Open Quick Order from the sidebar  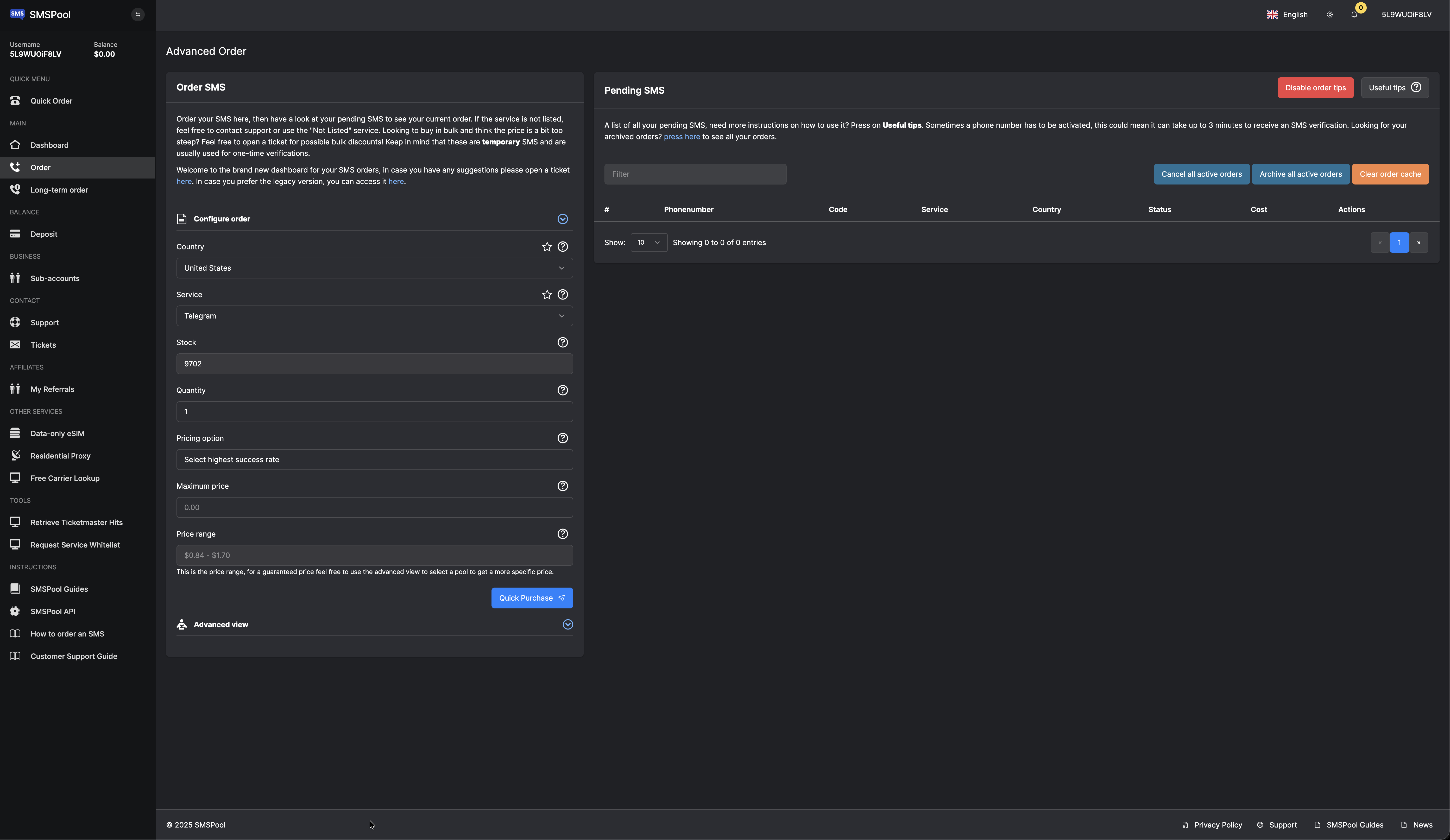pyautogui.click(x=52, y=101)
